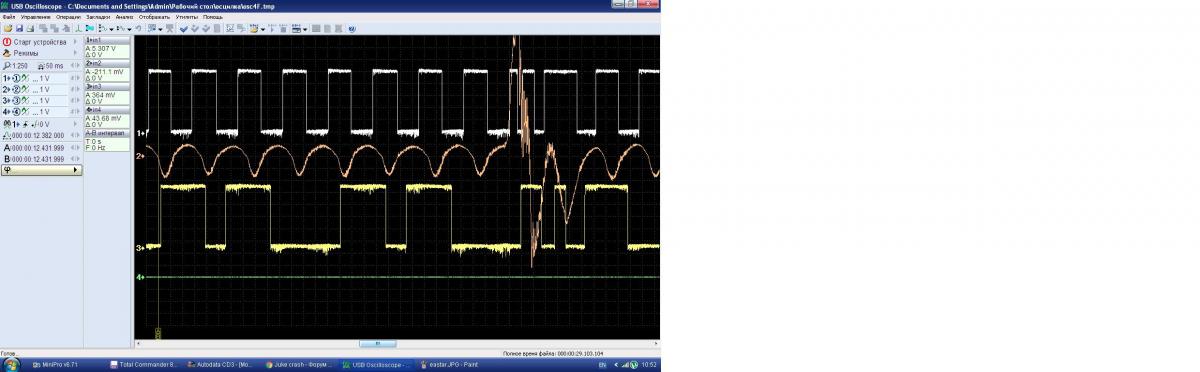The image size is (1200, 372).
Task: Open the Режимы modes entry
Action: (40, 53)
